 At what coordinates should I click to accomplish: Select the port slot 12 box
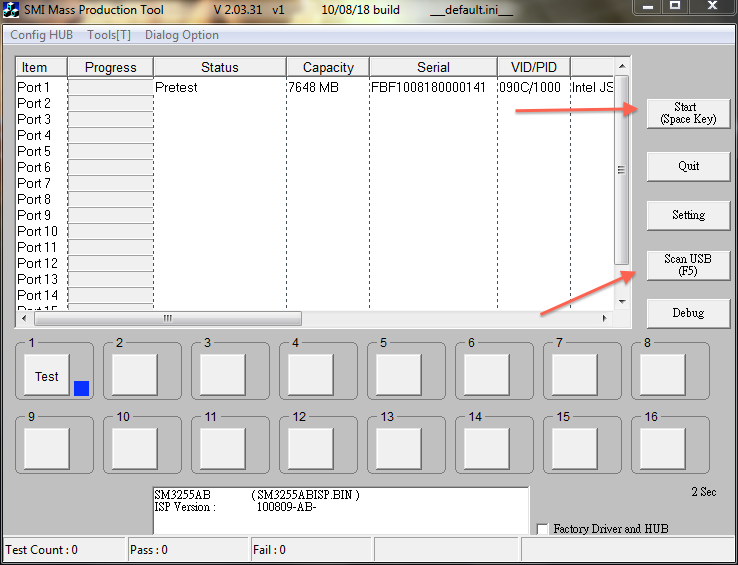tap(311, 447)
